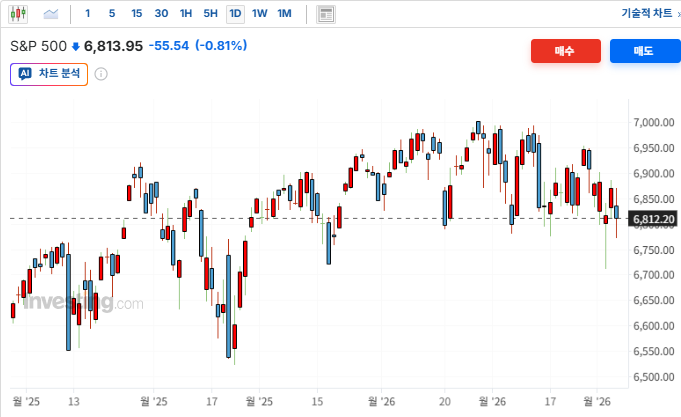
Task: Select the 1W interval
Action: point(260,13)
